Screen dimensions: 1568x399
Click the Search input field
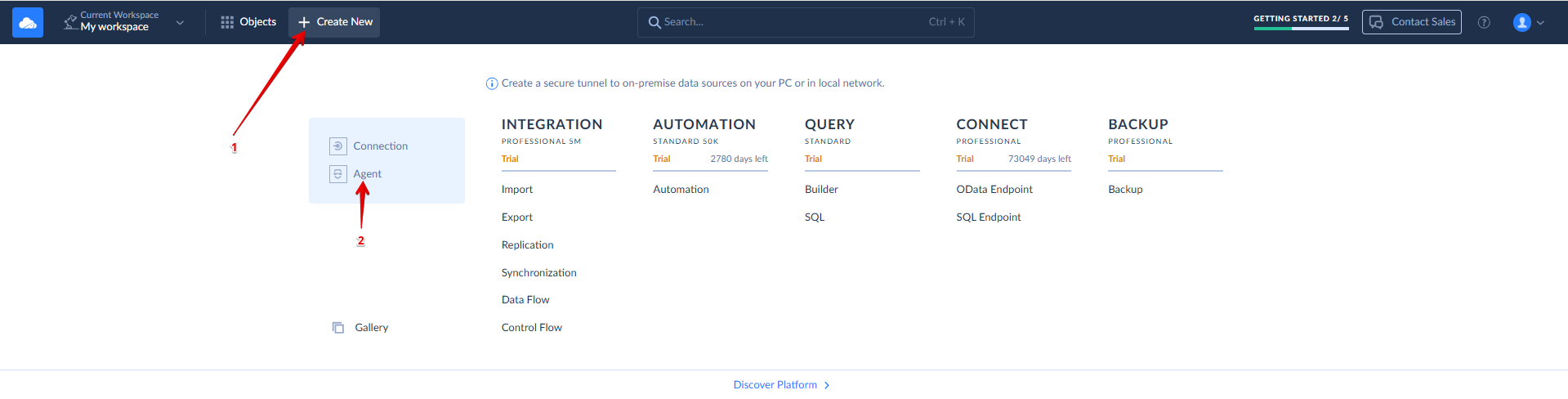tap(805, 22)
